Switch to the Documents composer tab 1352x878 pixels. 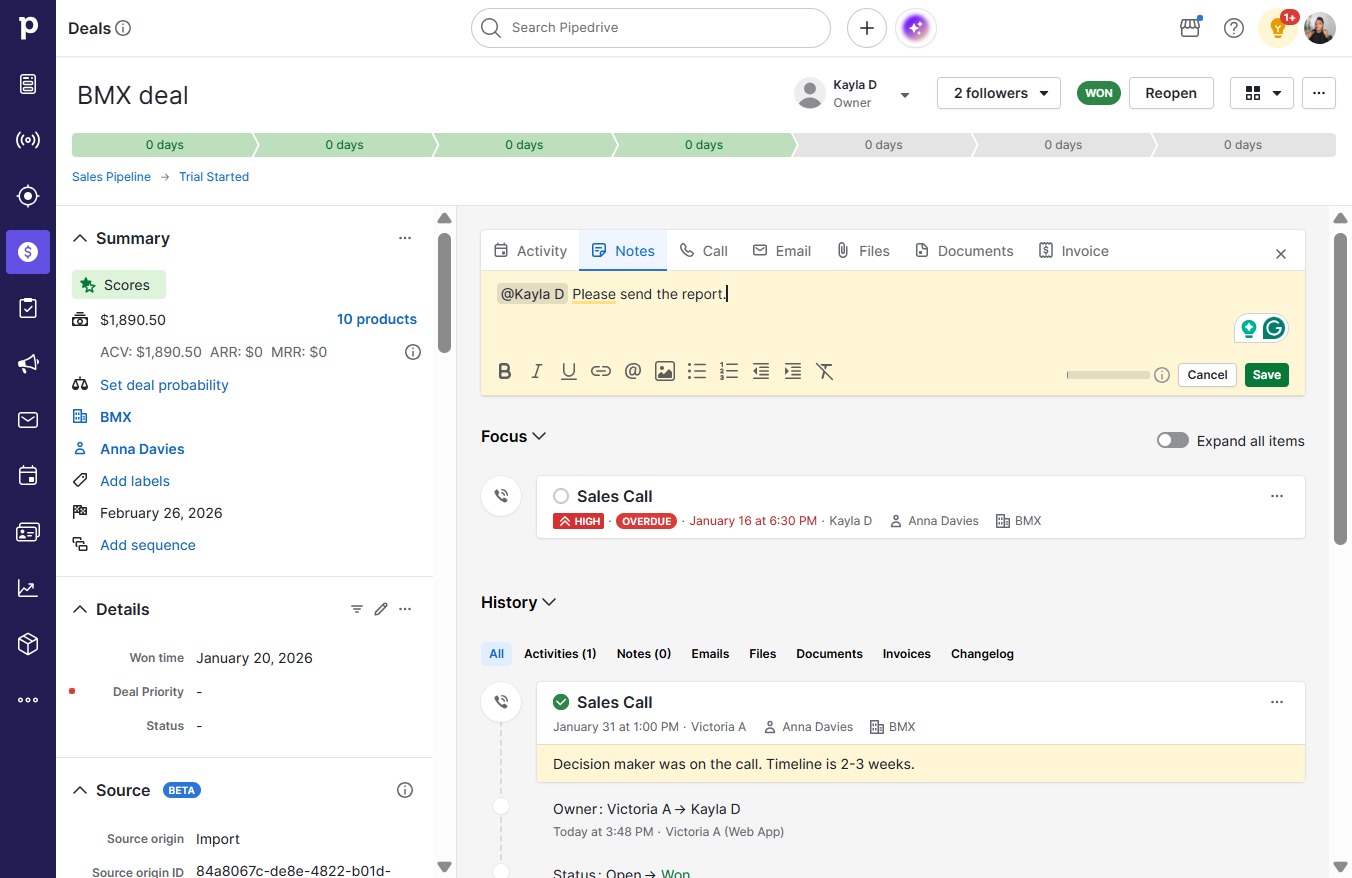pos(964,251)
